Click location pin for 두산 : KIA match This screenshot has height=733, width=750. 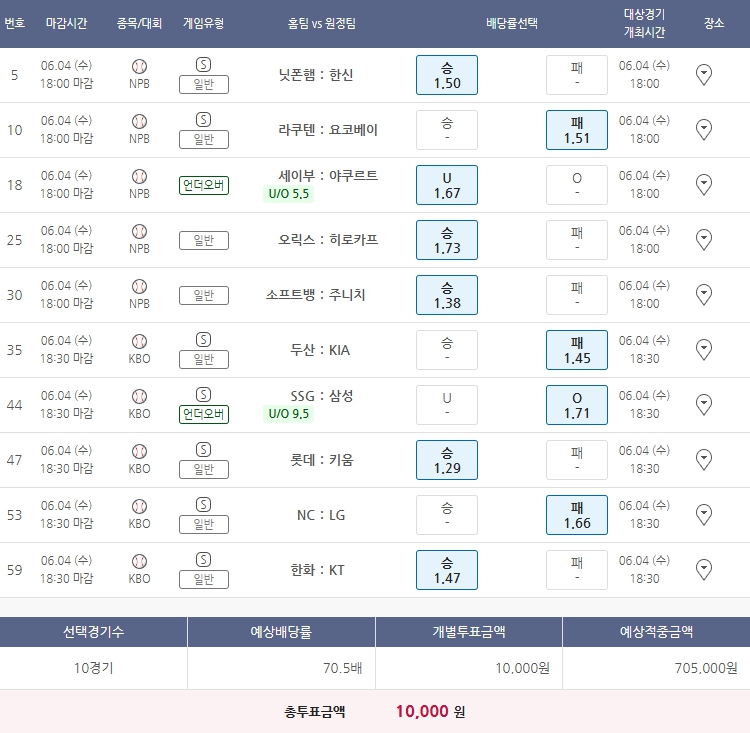tap(703, 349)
